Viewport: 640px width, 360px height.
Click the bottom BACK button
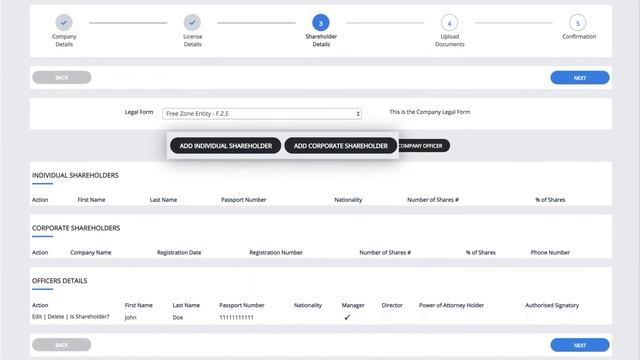click(62, 345)
